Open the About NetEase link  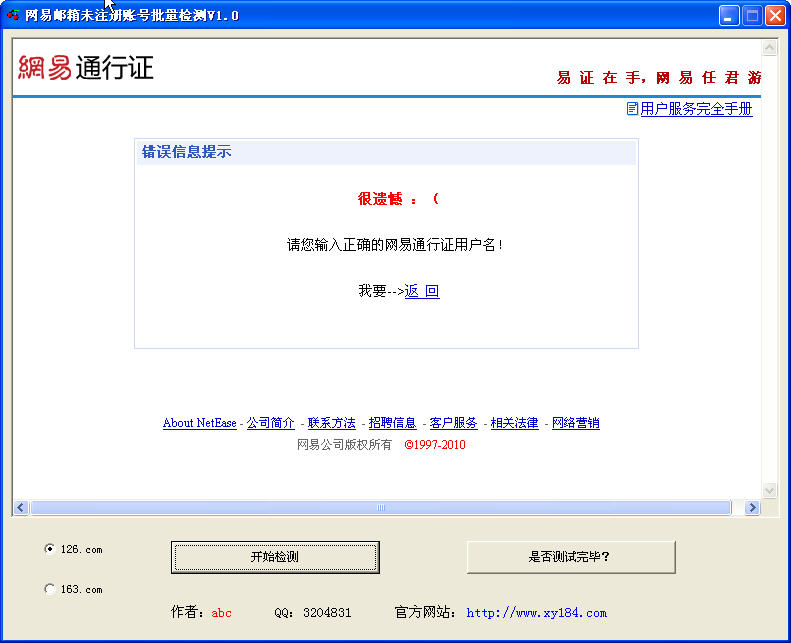(x=199, y=423)
